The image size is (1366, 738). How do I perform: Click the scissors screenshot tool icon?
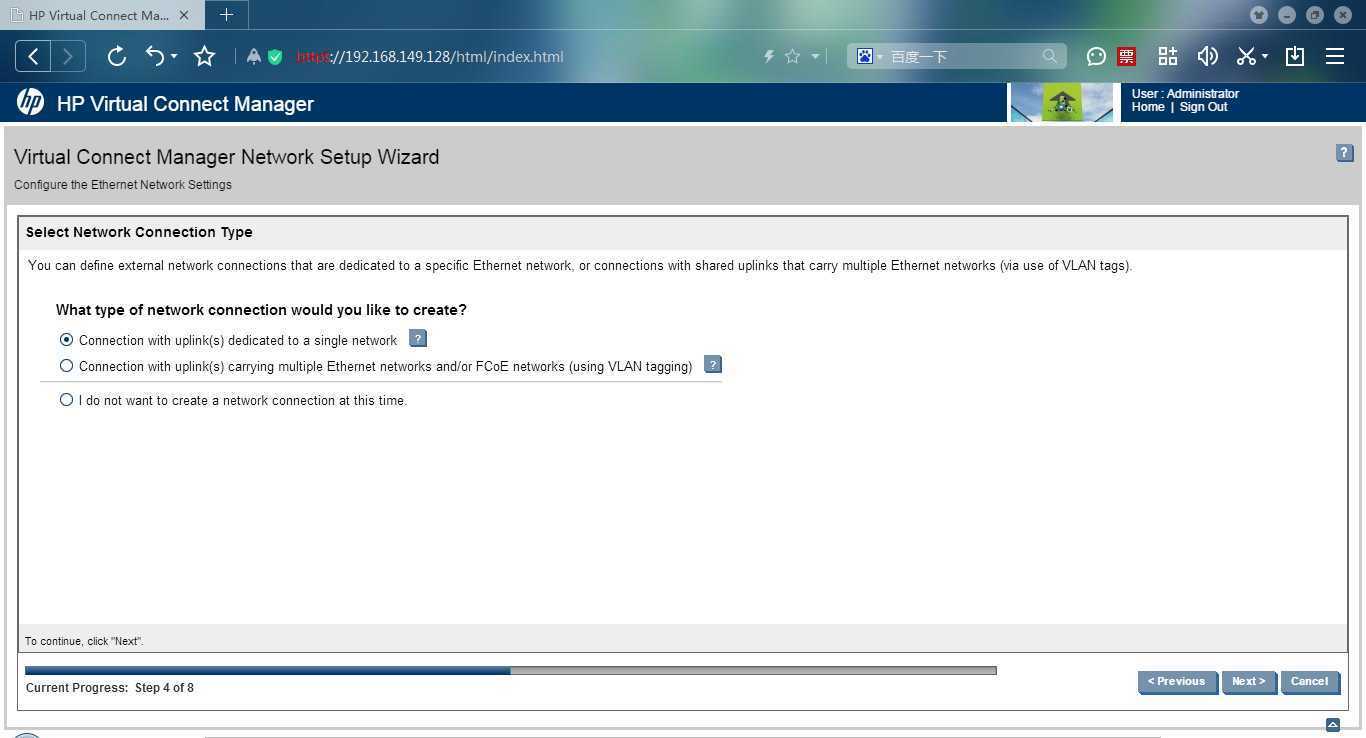(x=1246, y=57)
